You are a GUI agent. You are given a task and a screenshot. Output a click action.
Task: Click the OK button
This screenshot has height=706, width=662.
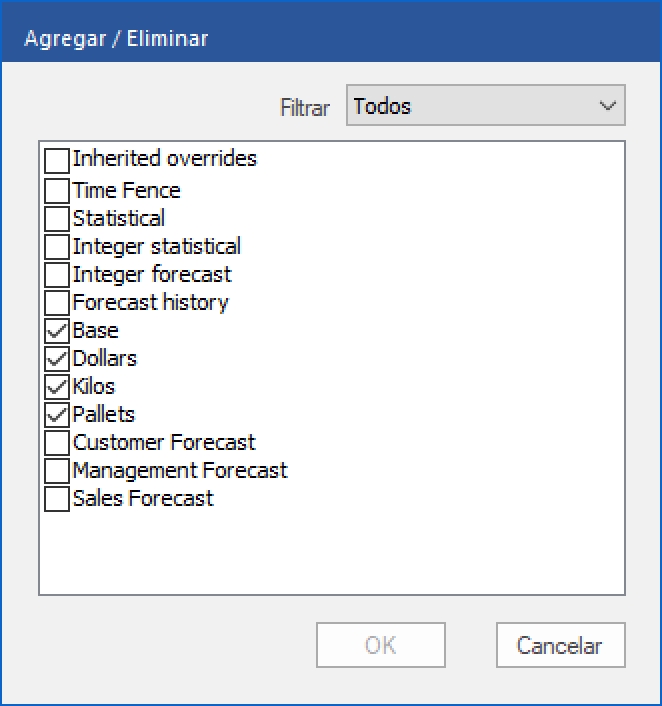(x=380, y=645)
